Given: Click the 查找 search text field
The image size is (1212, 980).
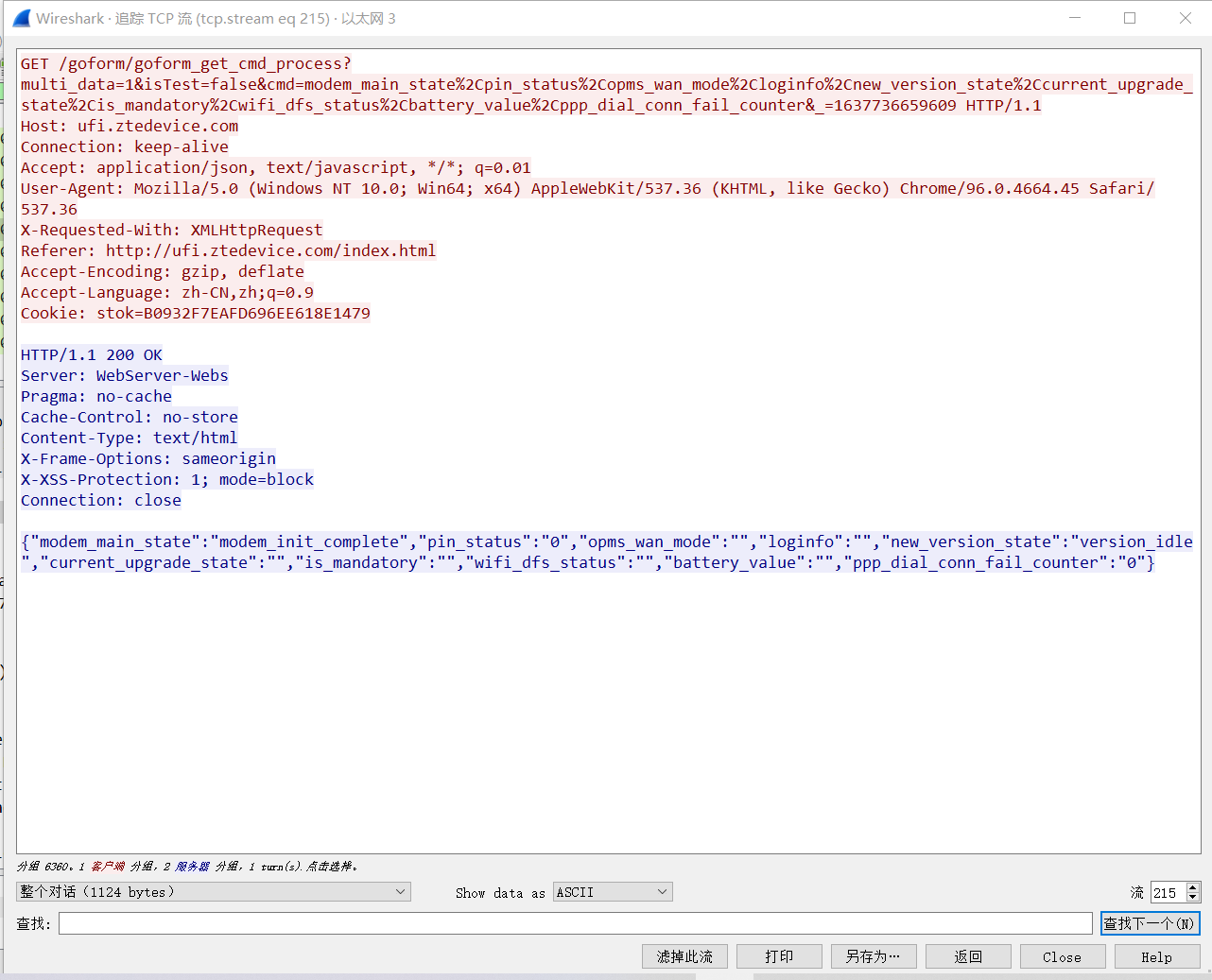Looking at the screenshot, I should pos(575,923).
